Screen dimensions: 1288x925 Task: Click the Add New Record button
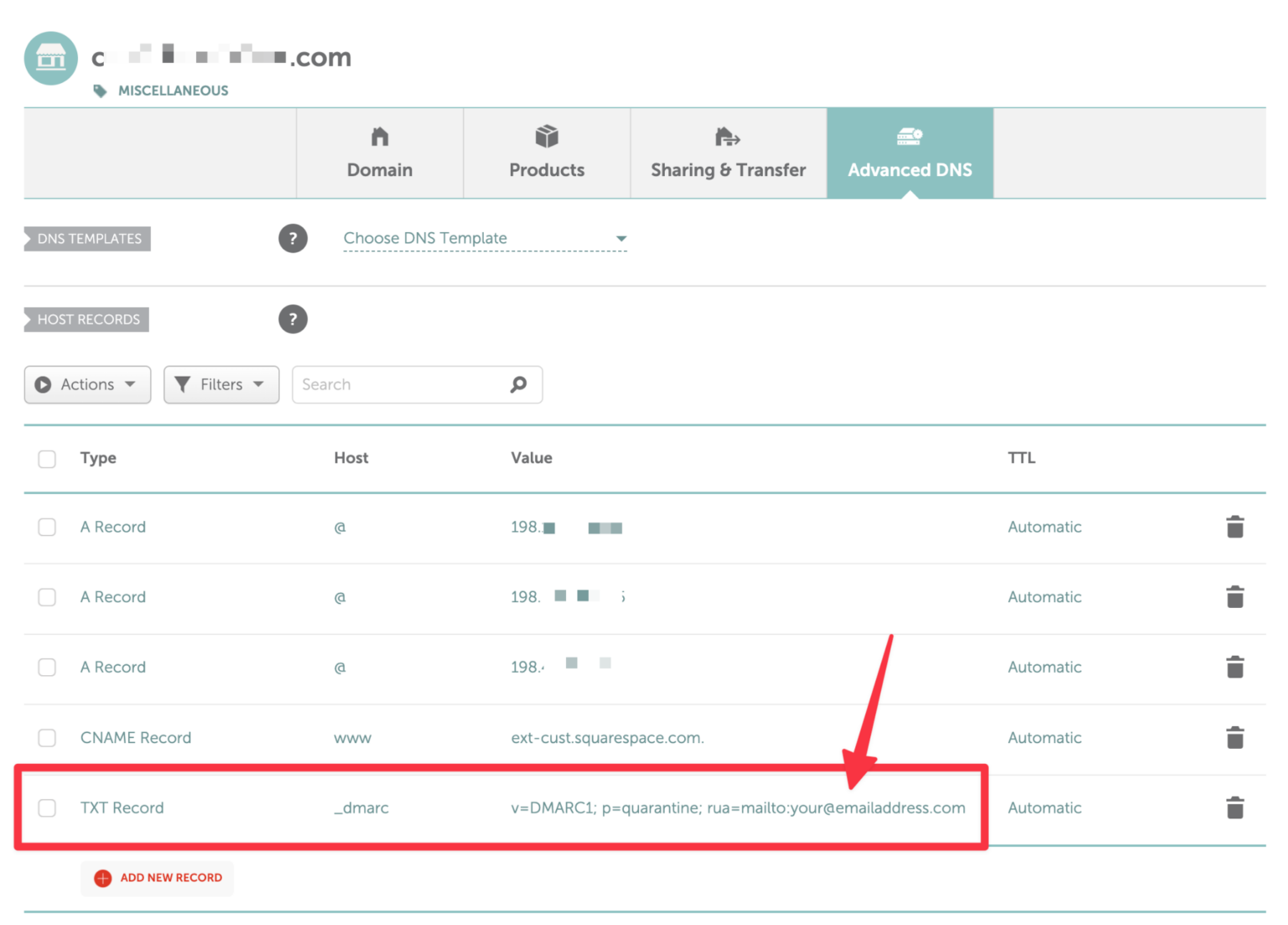[157, 878]
